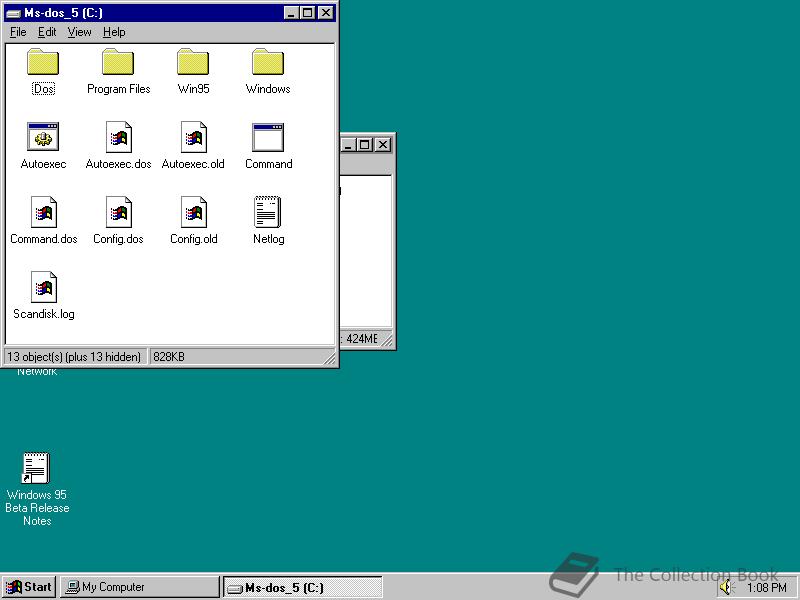The height and width of the screenshot is (600, 800).
Task: Open the Edit menu
Action: (x=47, y=32)
